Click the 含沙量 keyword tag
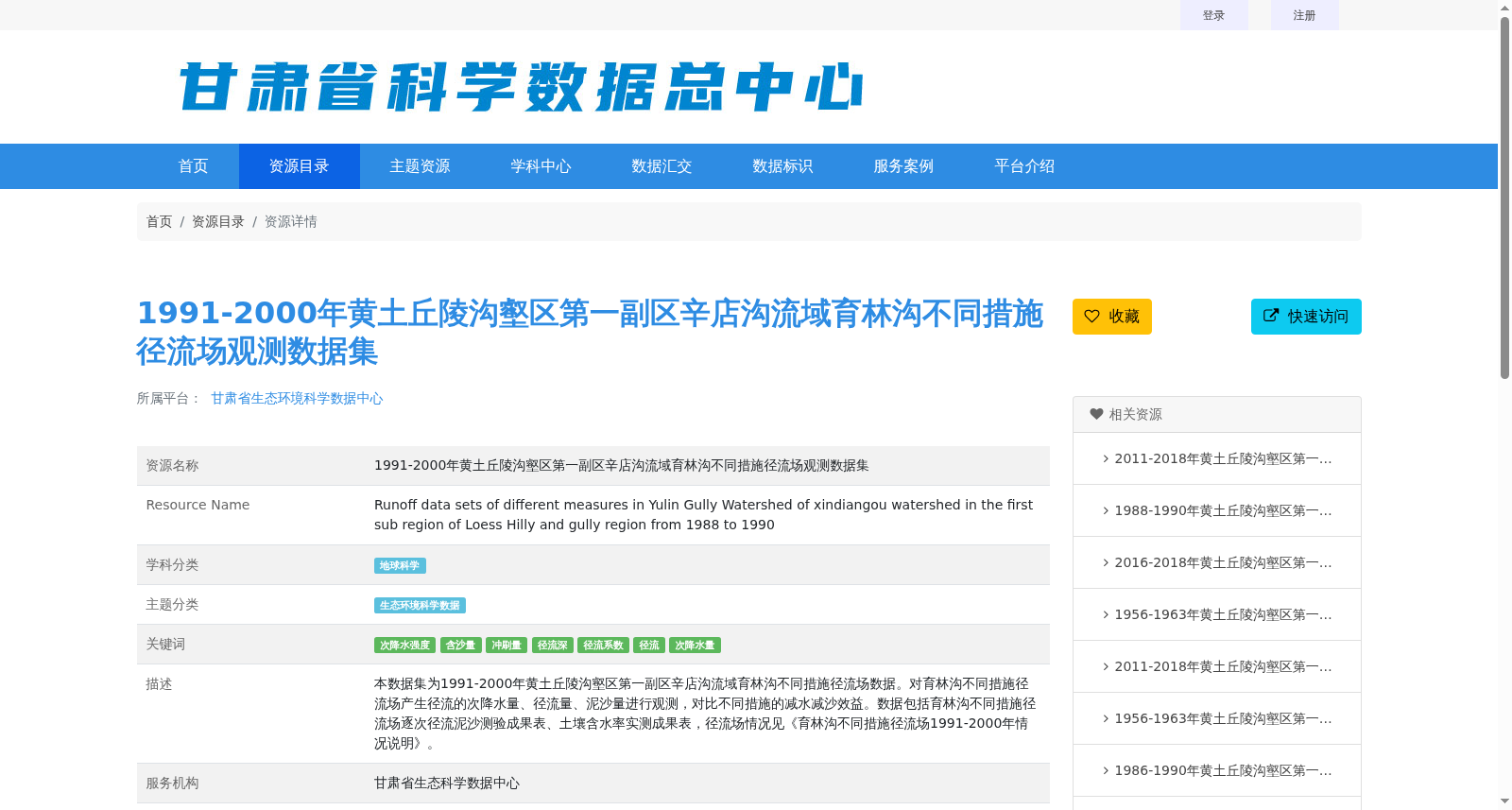The image size is (1512, 810). point(460,646)
